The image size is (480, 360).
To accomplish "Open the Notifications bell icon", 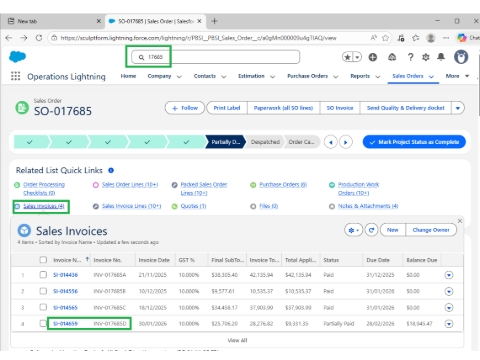I will point(441,57).
